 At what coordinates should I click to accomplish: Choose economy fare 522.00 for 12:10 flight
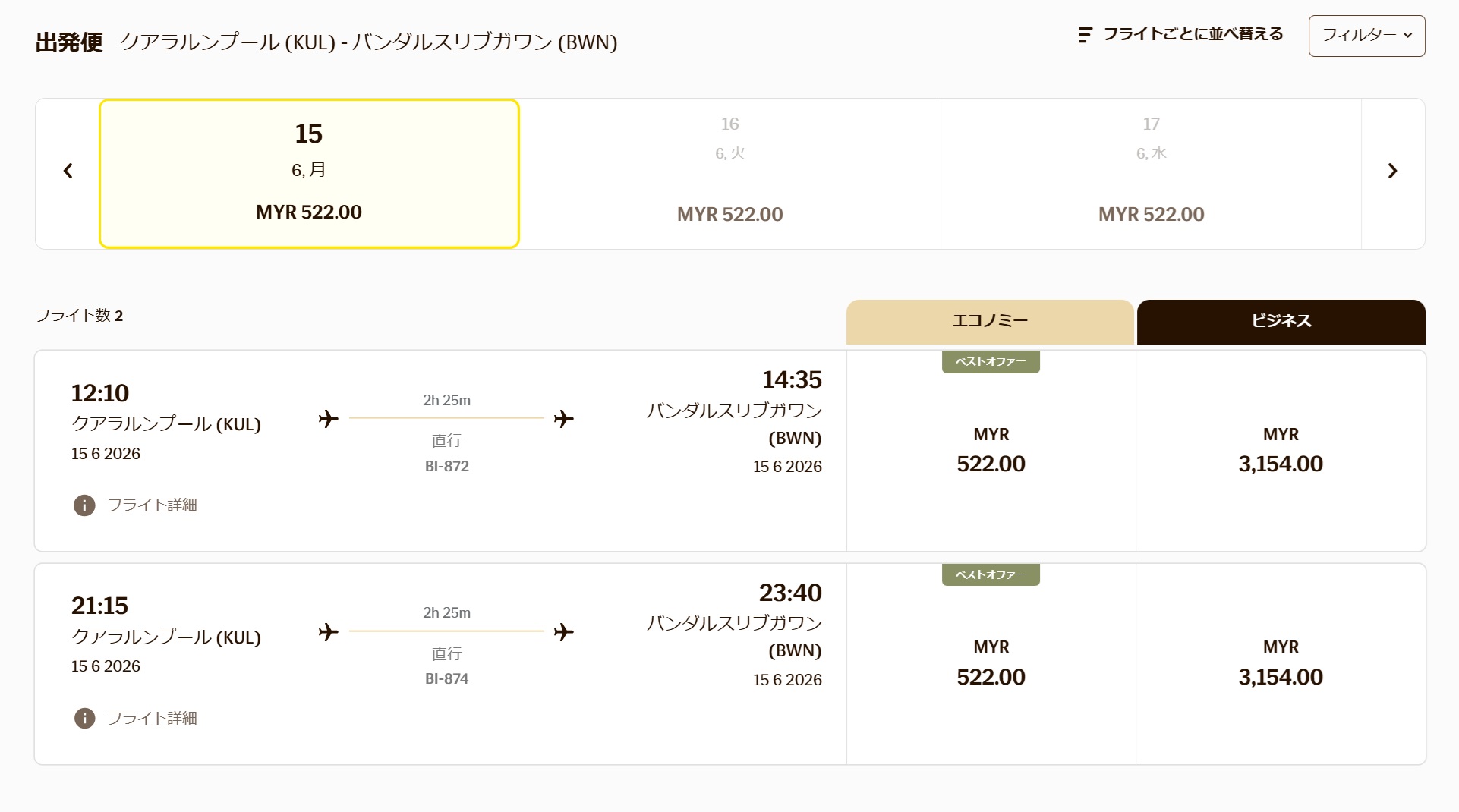pos(991,451)
